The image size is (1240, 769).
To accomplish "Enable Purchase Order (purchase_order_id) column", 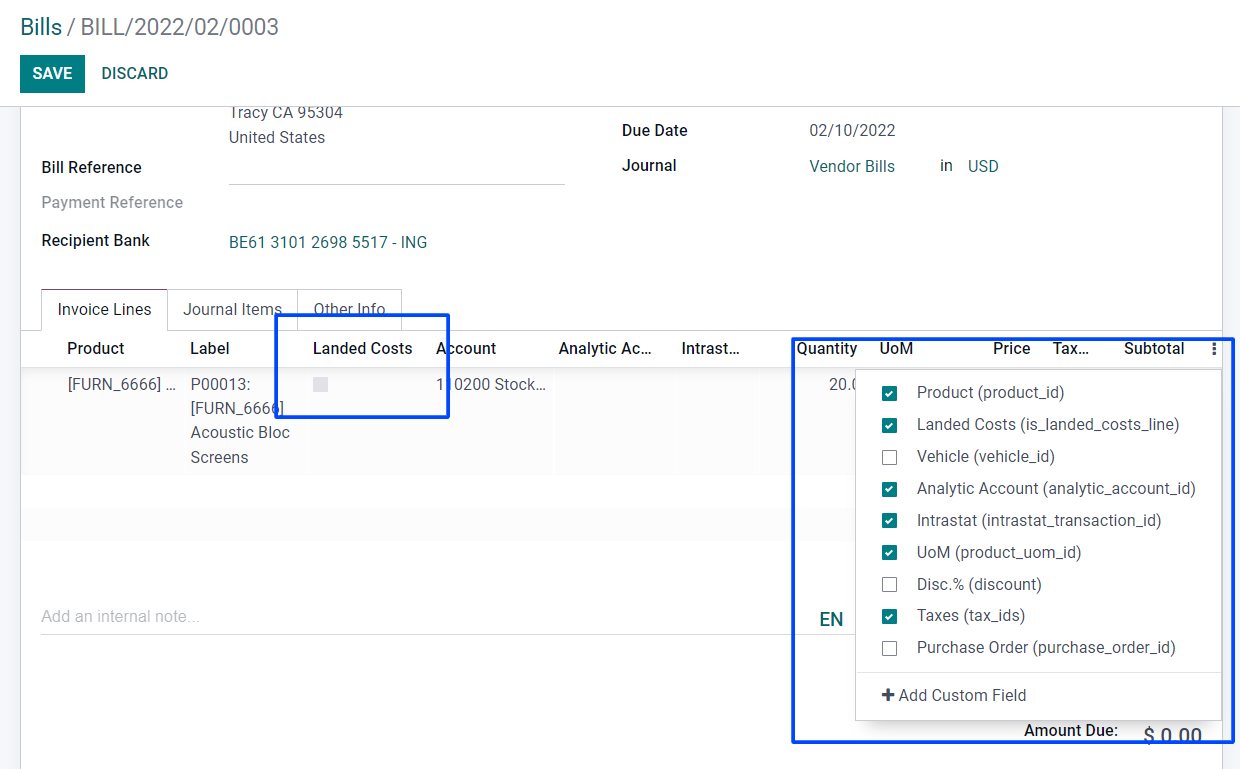I will pos(889,648).
